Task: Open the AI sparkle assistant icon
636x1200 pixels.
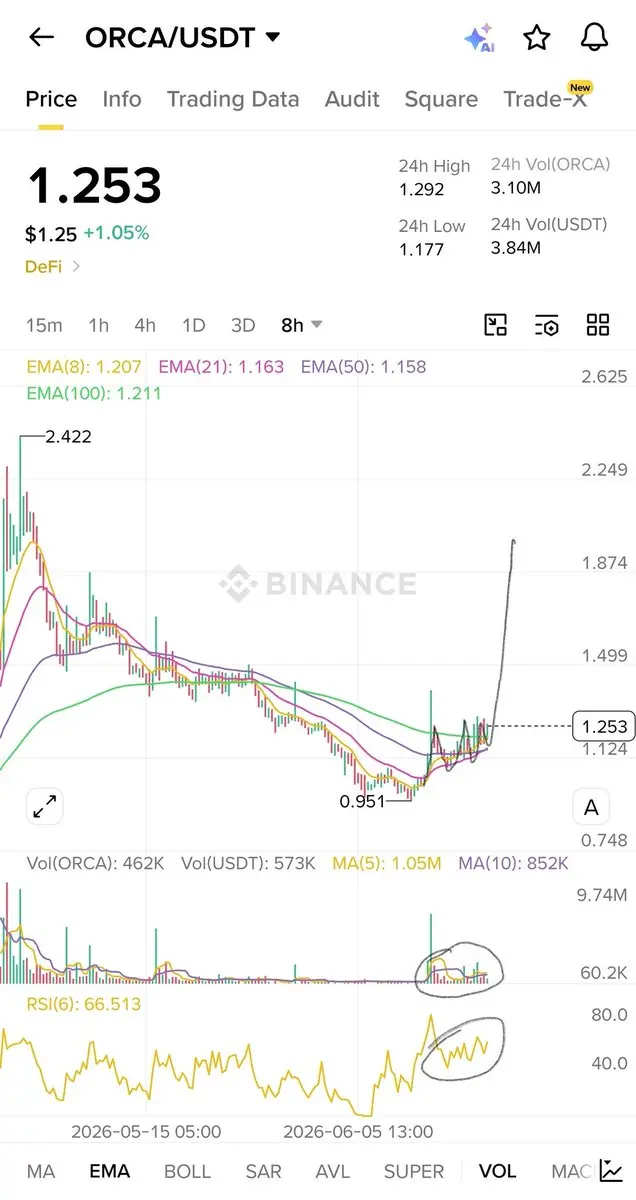Action: [x=480, y=38]
